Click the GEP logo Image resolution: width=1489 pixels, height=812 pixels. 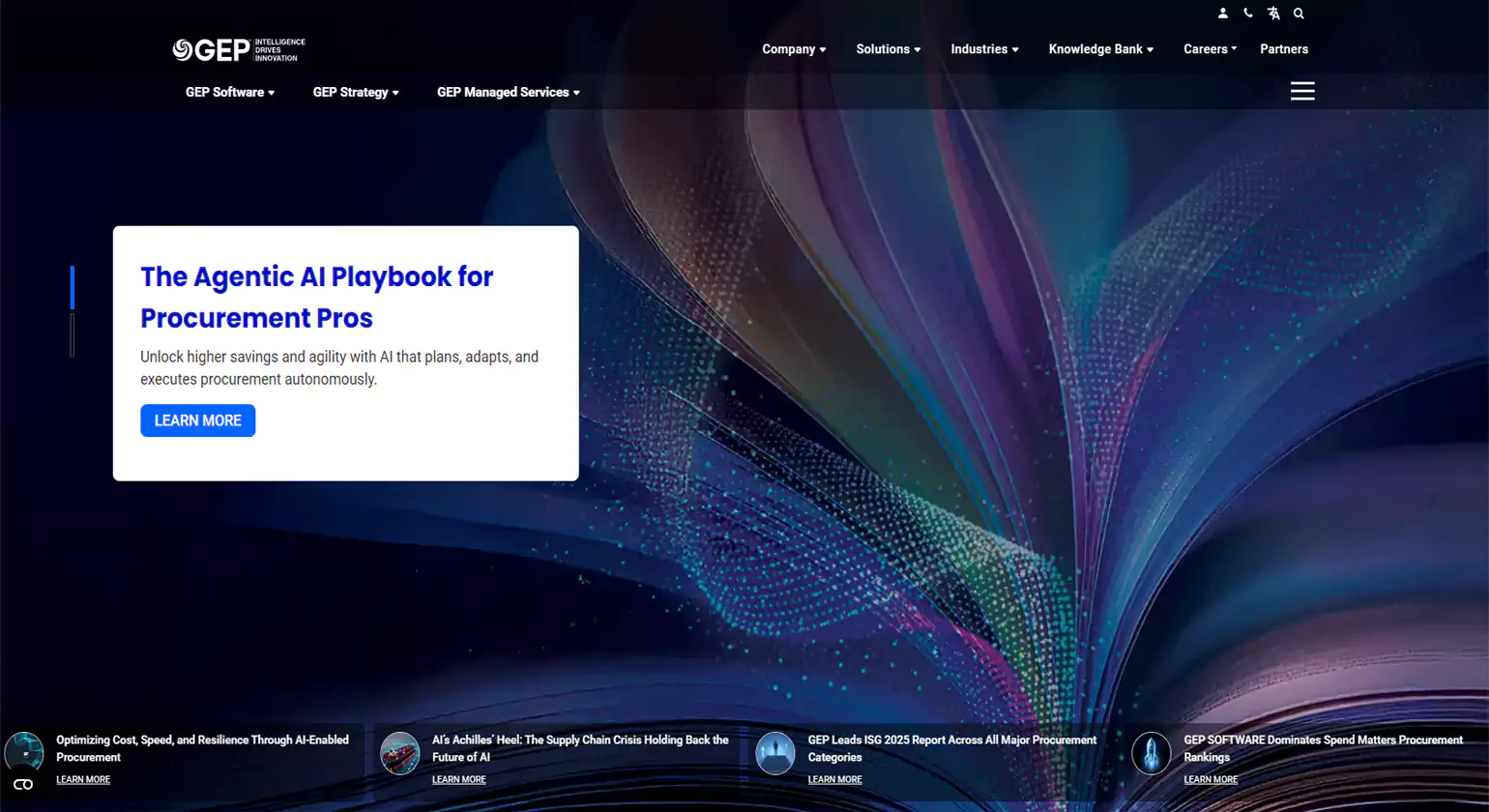point(238,49)
